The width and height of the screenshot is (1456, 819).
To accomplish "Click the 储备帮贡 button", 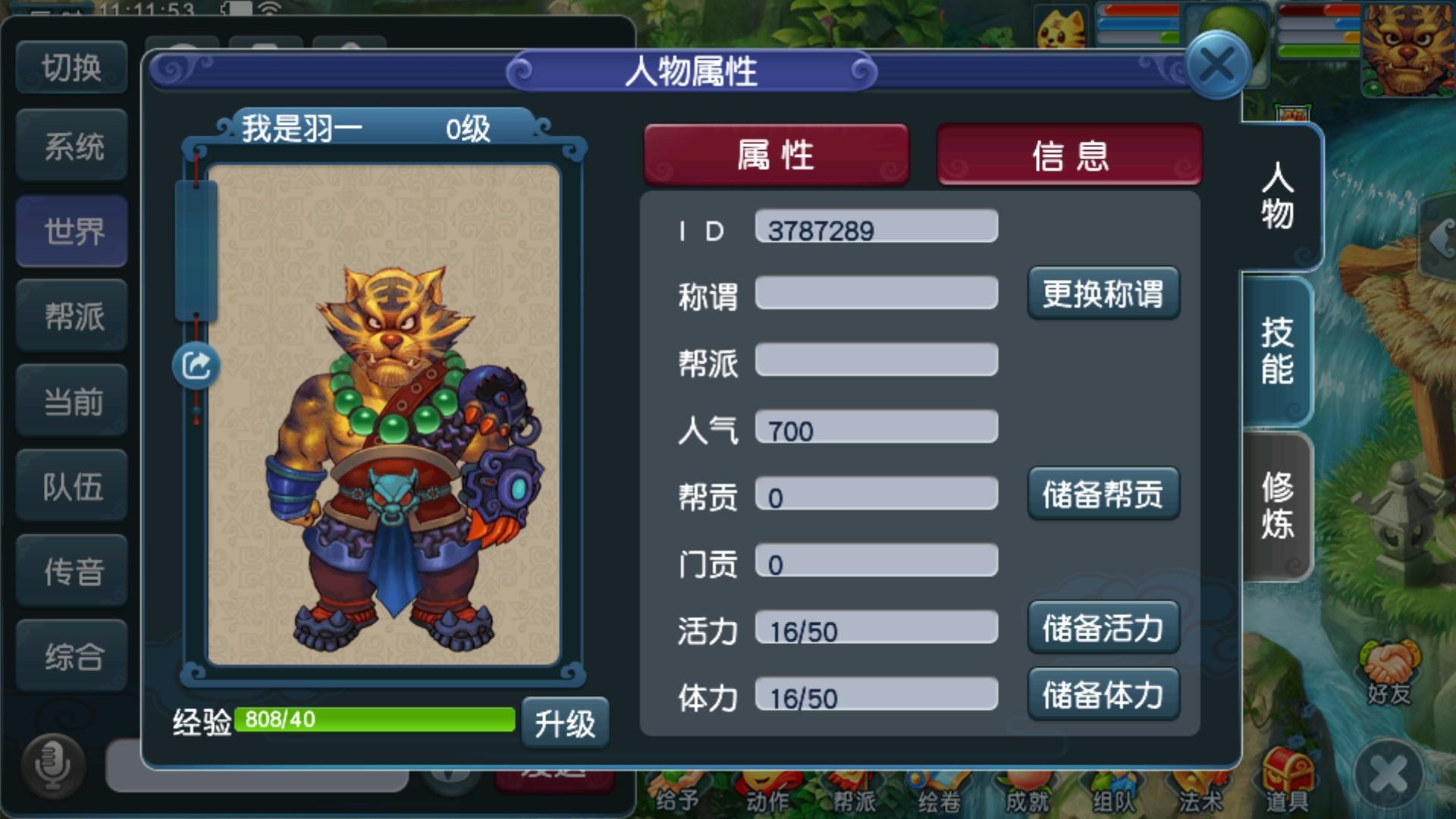I will pyautogui.click(x=1103, y=494).
